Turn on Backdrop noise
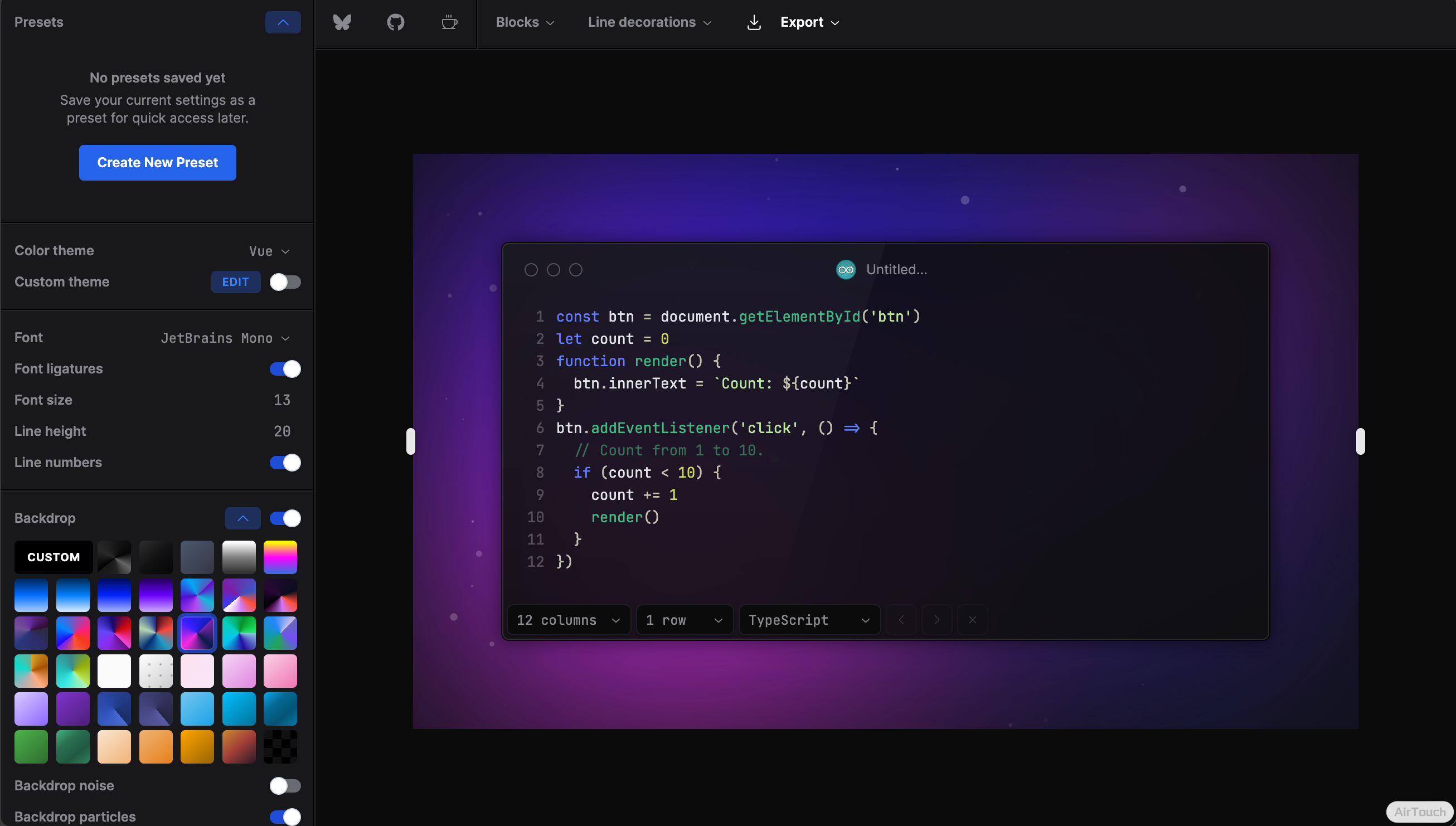Screen dimensions: 1456x826 click(x=285, y=785)
